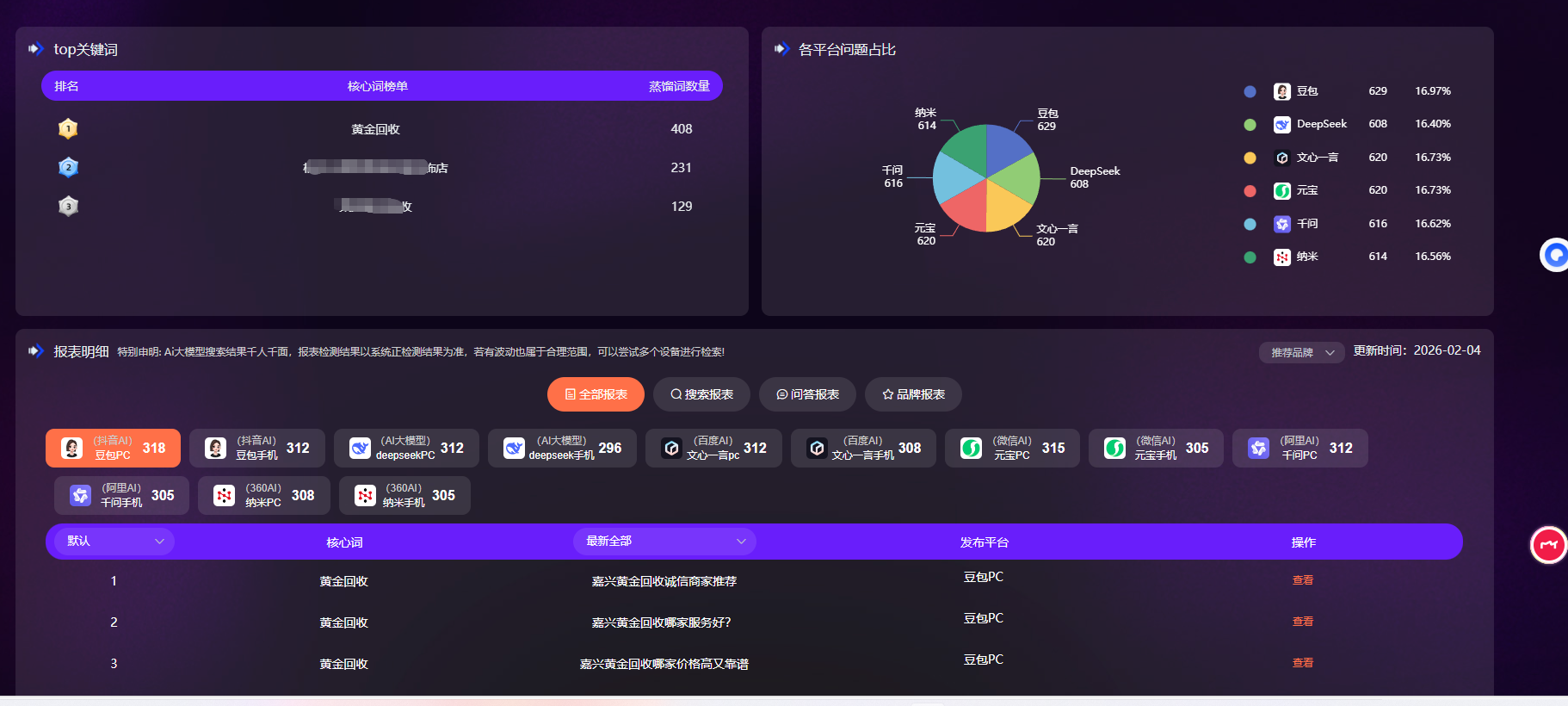Viewport: 1568px width, 706px height.
Task: Click the blue rank 2 medal icon
Action: [68, 167]
